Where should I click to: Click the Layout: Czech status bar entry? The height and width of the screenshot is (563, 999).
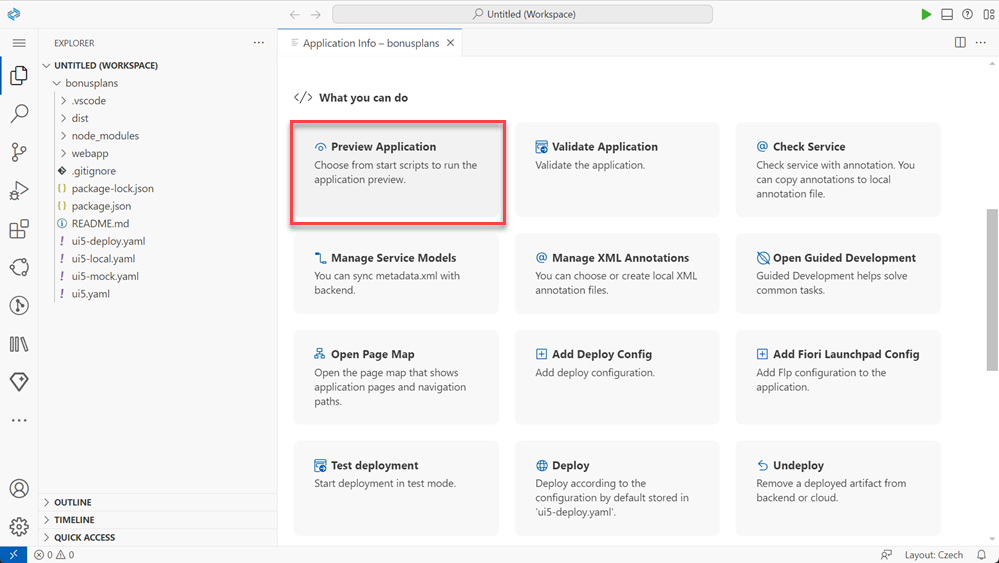[933, 555]
